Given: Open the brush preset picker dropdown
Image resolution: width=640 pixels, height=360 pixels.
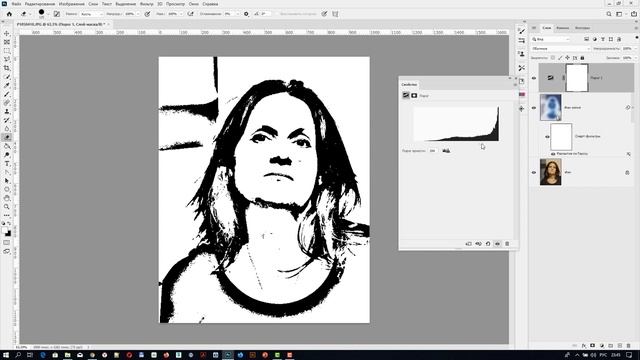Looking at the screenshot, I should point(47,14).
